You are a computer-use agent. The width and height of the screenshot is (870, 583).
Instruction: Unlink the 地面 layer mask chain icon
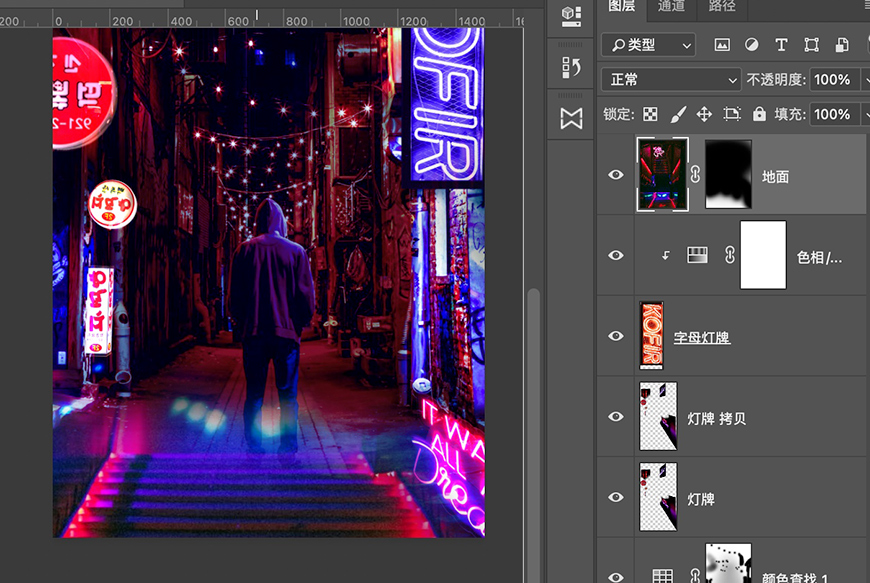(x=693, y=174)
